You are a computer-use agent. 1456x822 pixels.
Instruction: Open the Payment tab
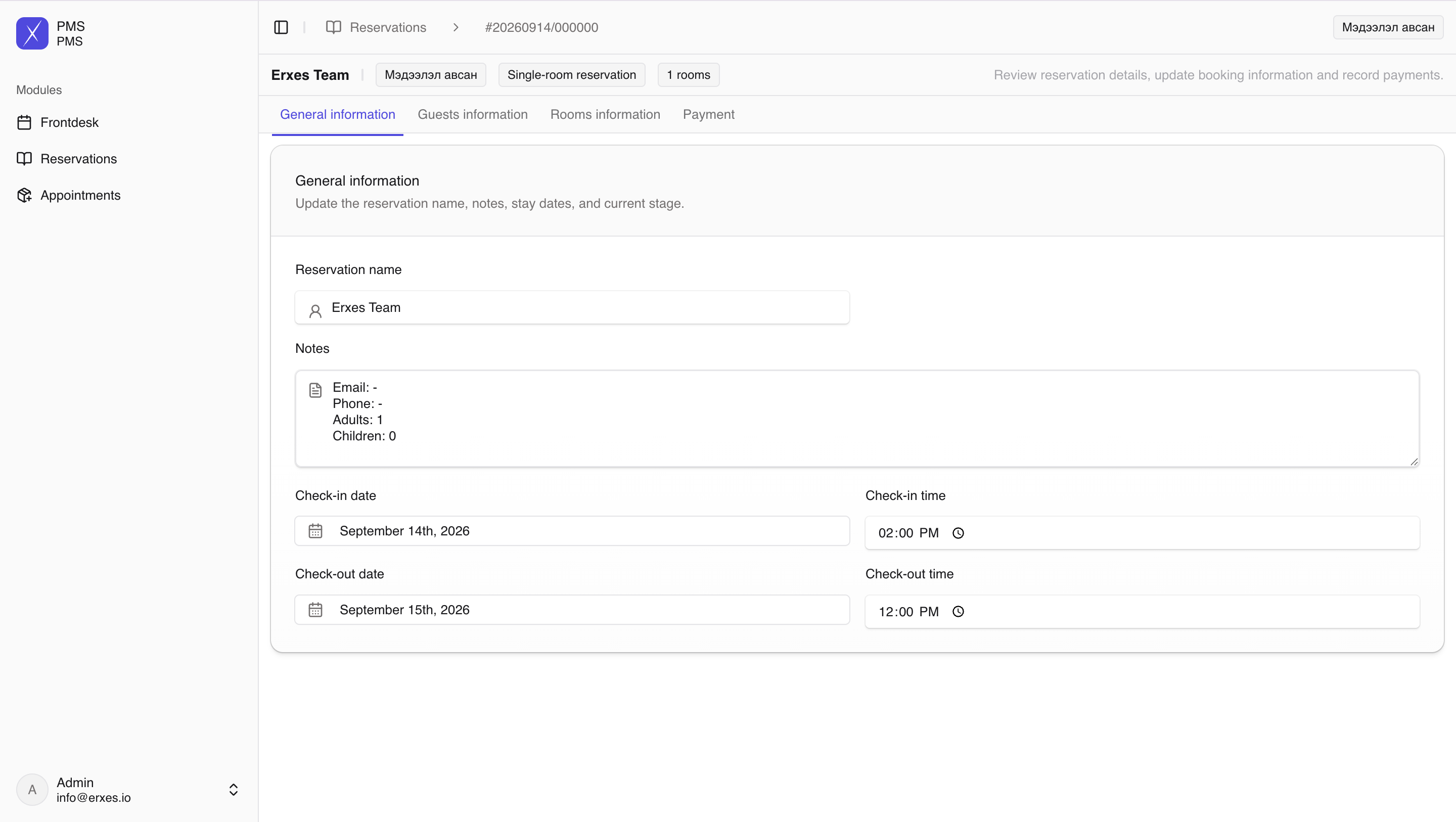(x=709, y=114)
